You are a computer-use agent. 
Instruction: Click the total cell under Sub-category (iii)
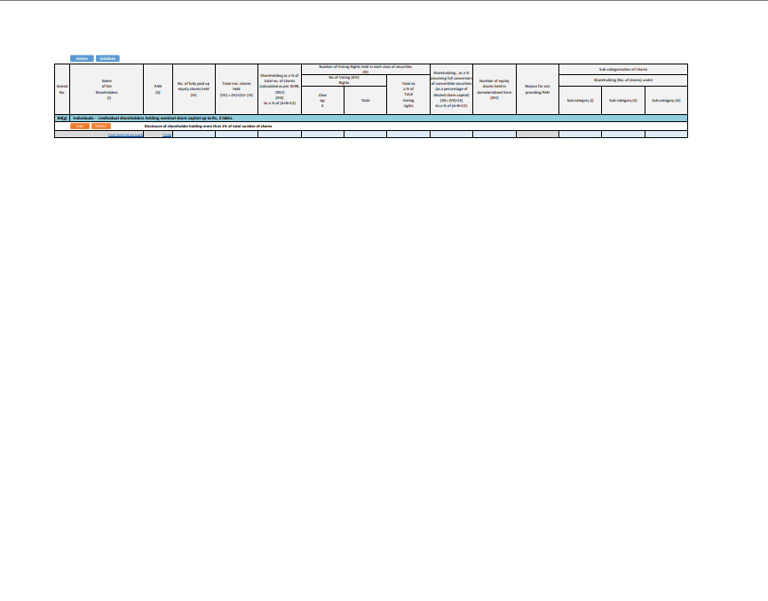tap(666, 134)
